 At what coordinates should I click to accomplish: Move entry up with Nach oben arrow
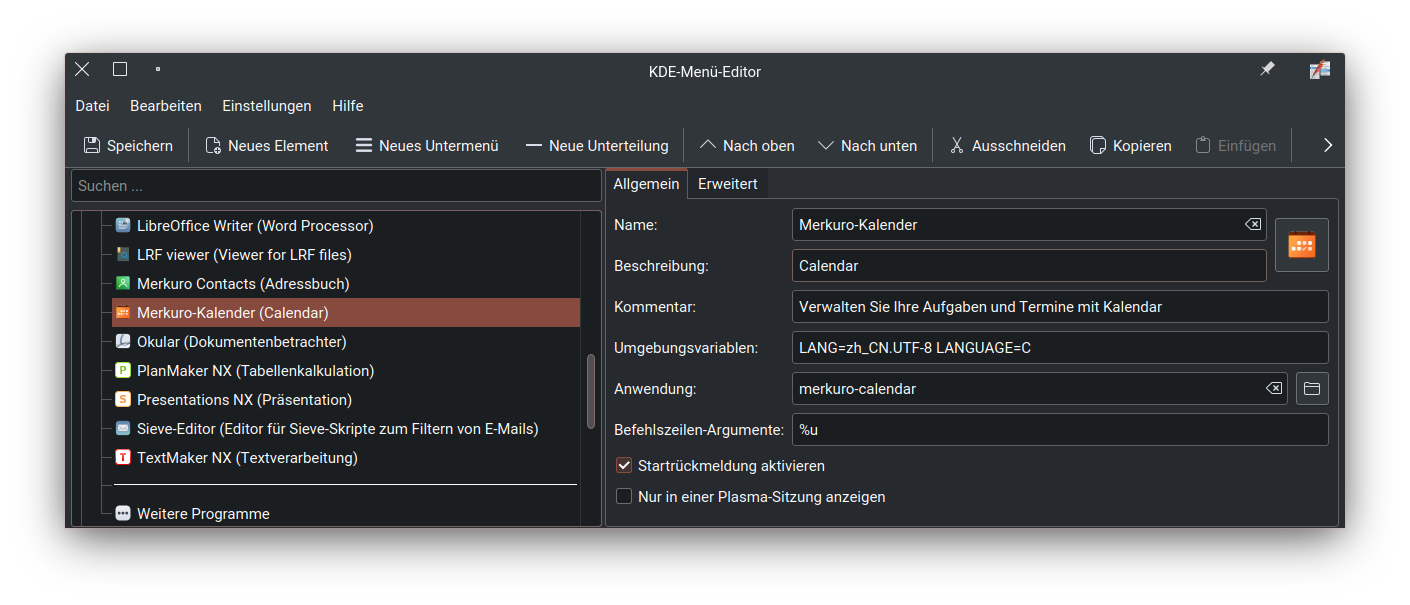point(708,146)
